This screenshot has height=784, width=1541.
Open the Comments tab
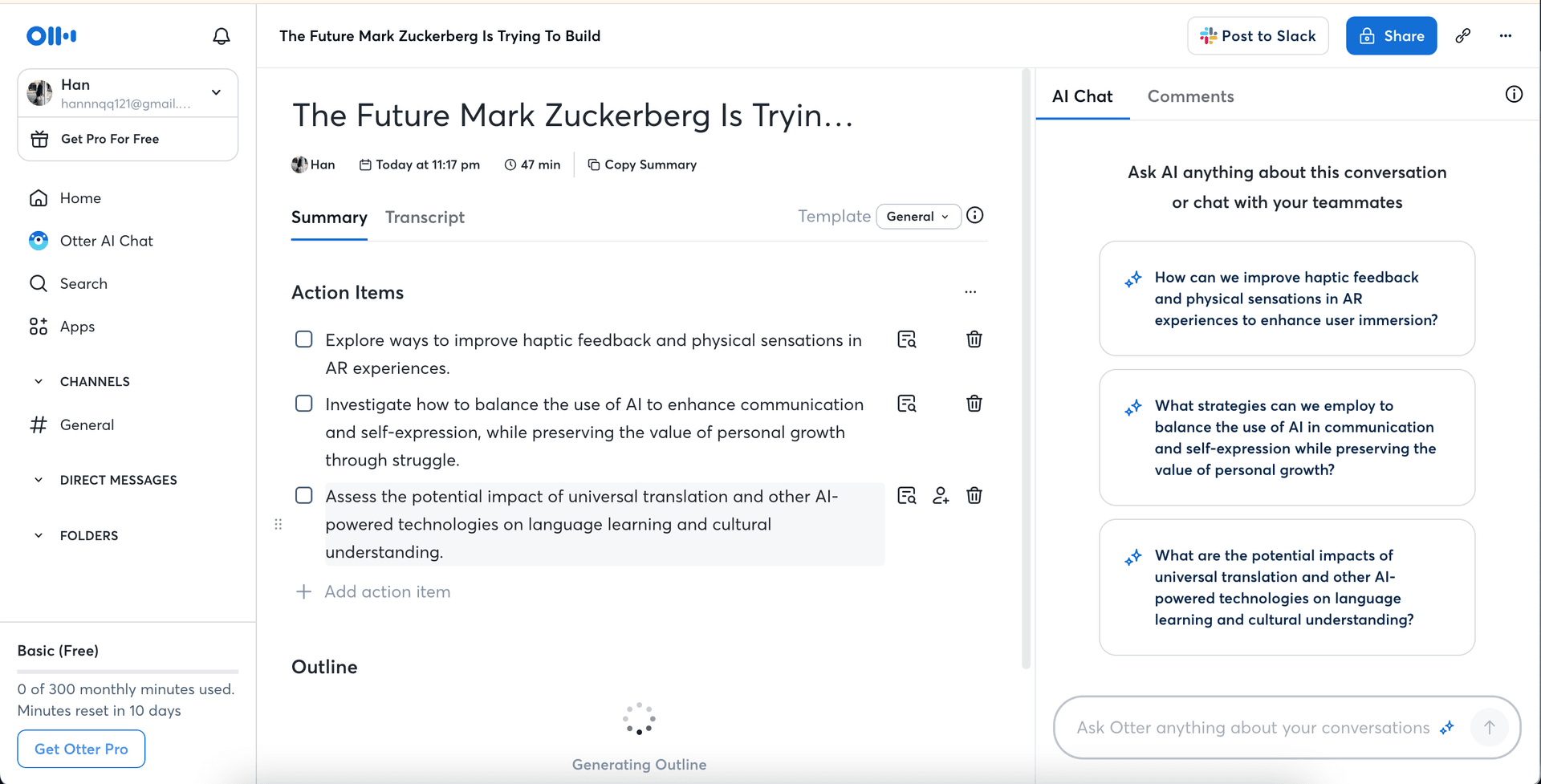click(1190, 96)
